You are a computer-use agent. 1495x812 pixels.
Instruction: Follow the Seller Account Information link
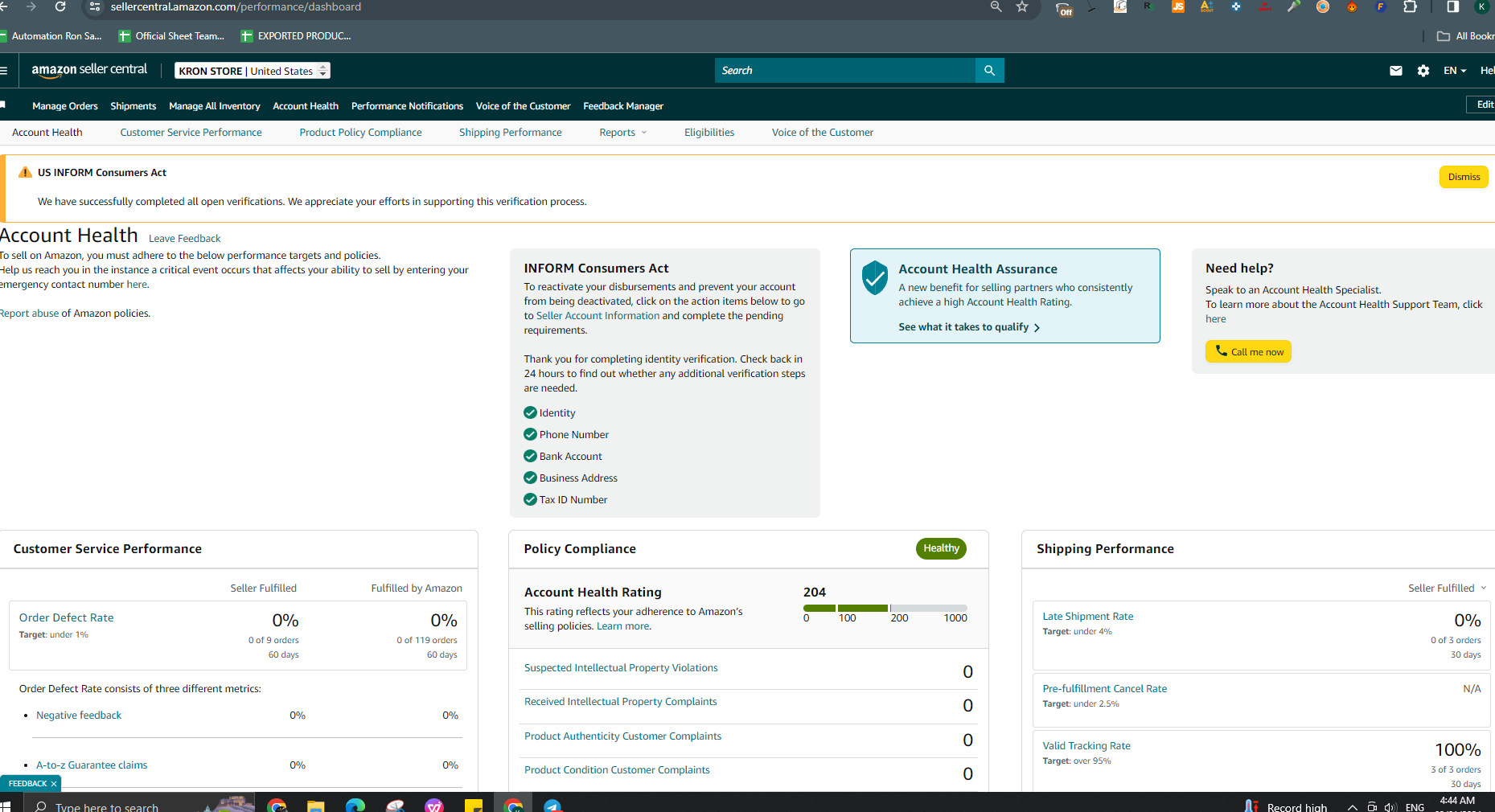tap(598, 316)
